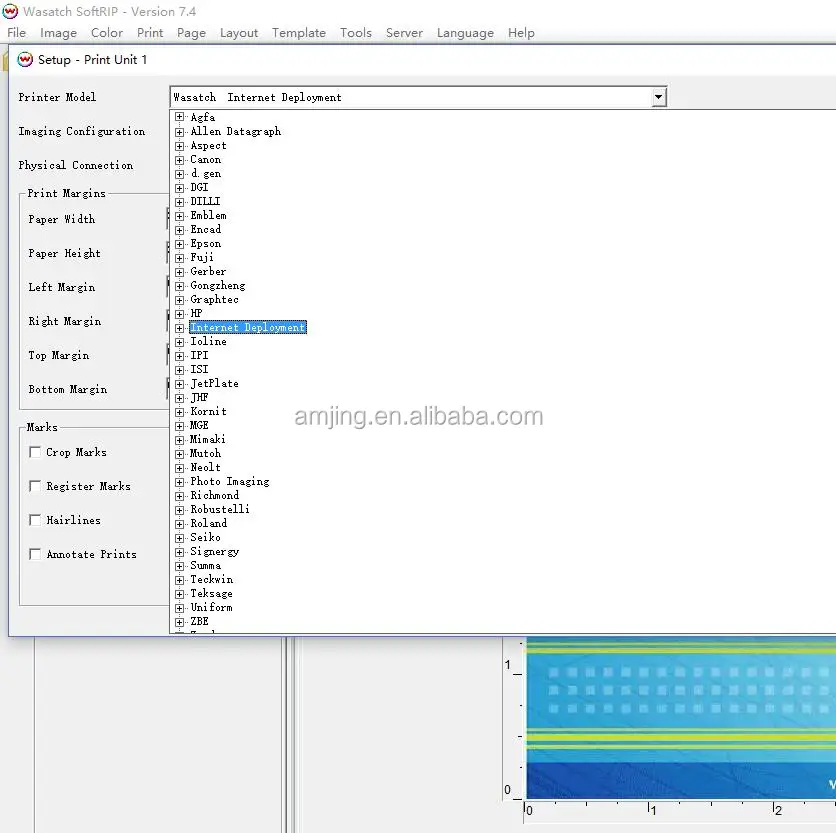Viewport: 836px width, 833px height.
Task: Open the Server menu
Action: (404, 33)
